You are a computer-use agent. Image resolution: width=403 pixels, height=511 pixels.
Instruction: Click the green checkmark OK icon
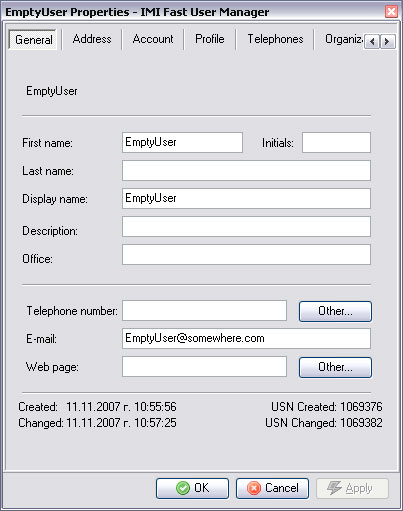pyautogui.click(x=183, y=488)
